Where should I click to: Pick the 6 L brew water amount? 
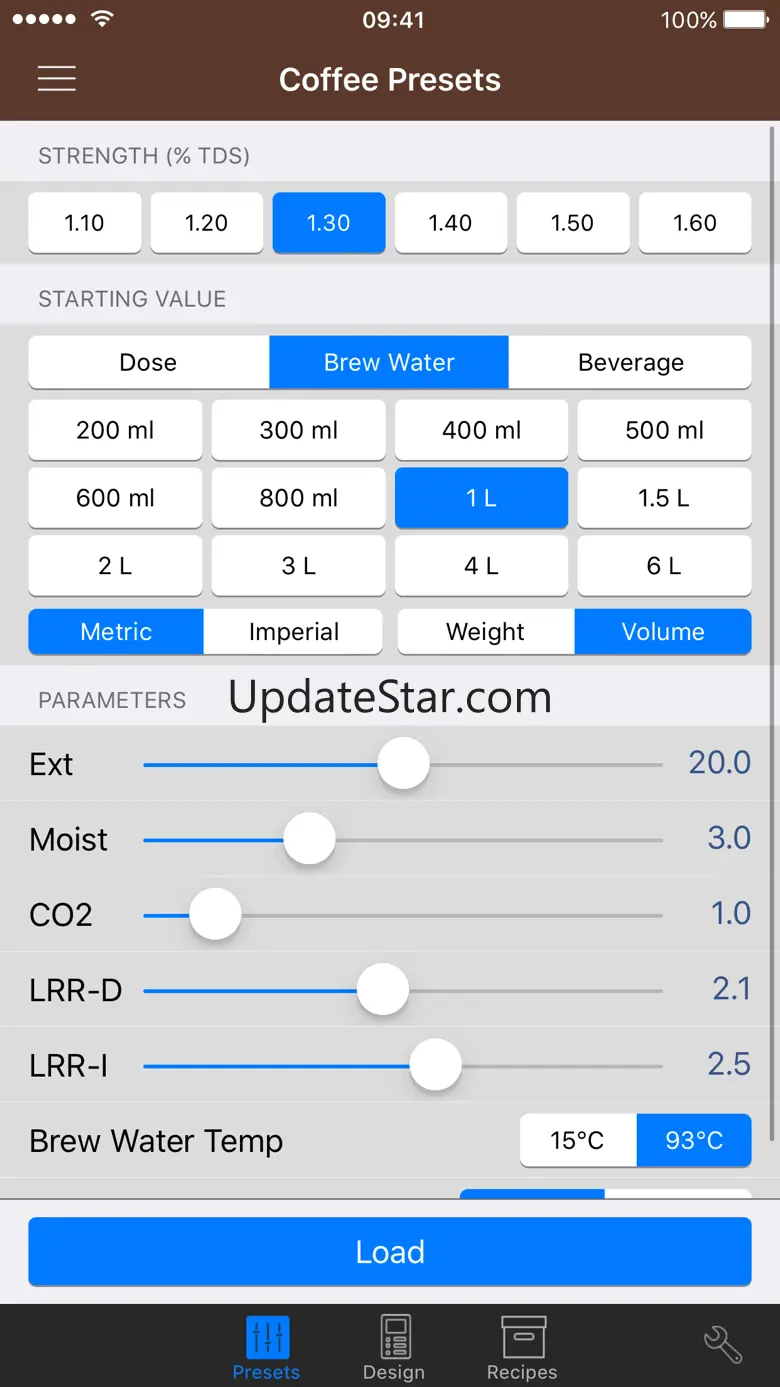tap(664, 566)
